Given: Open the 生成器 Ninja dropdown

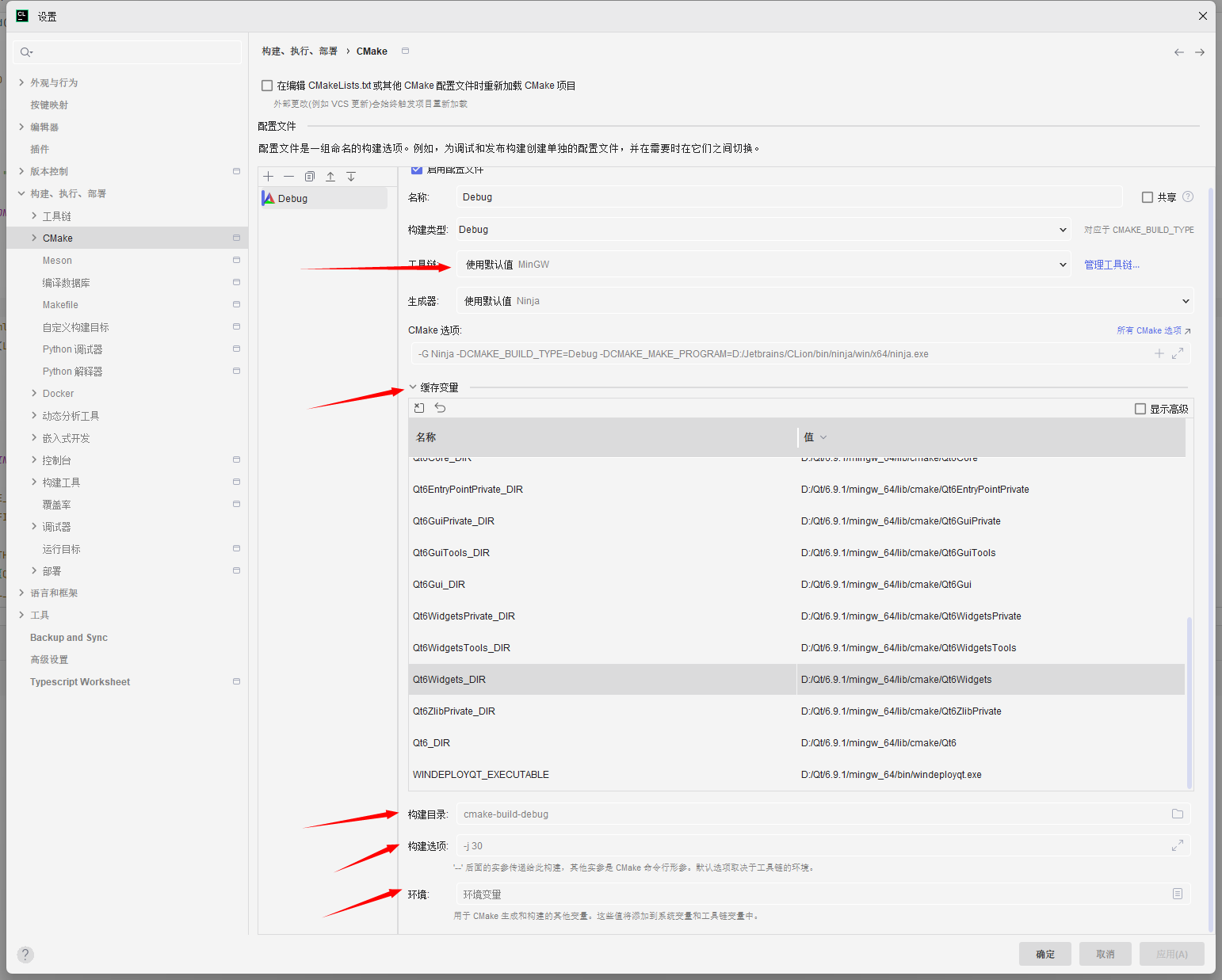Looking at the screenshot, I should click(826, 301).
